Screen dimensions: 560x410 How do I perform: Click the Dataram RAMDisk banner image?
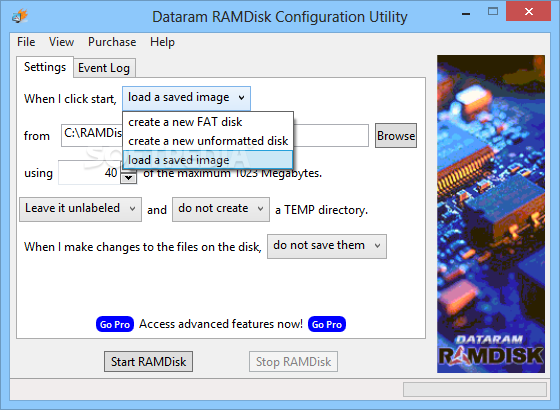tap(491, 214)
